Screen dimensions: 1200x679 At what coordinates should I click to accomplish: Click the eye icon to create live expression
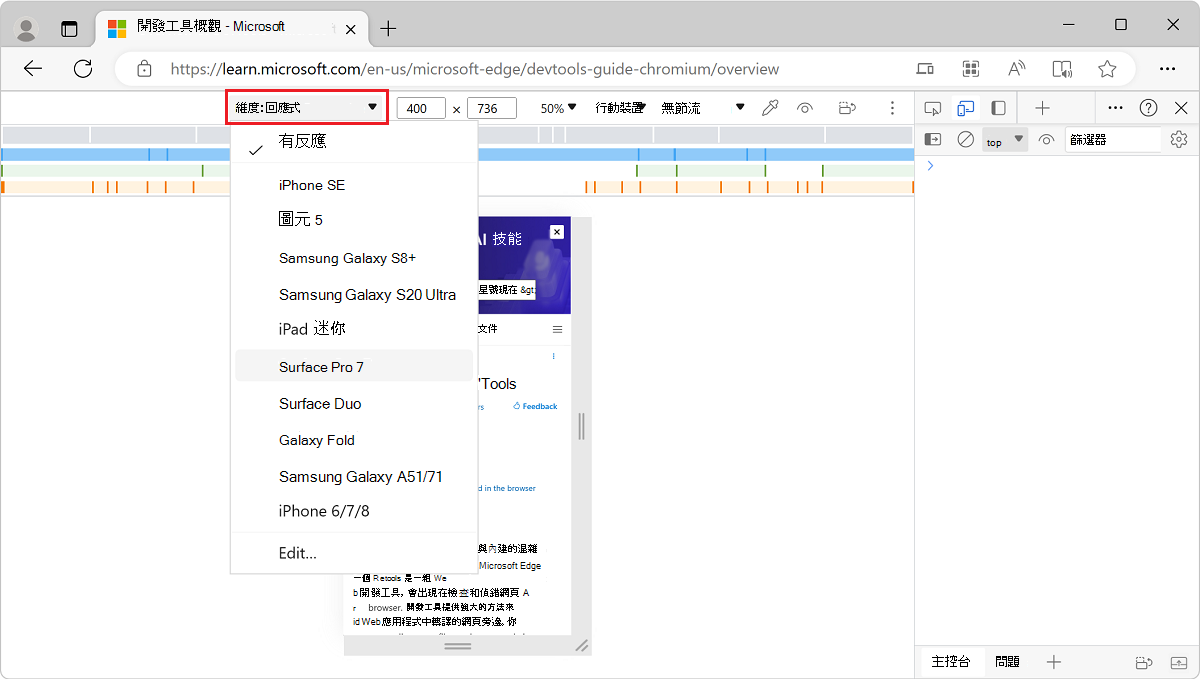pos(1046,140)
